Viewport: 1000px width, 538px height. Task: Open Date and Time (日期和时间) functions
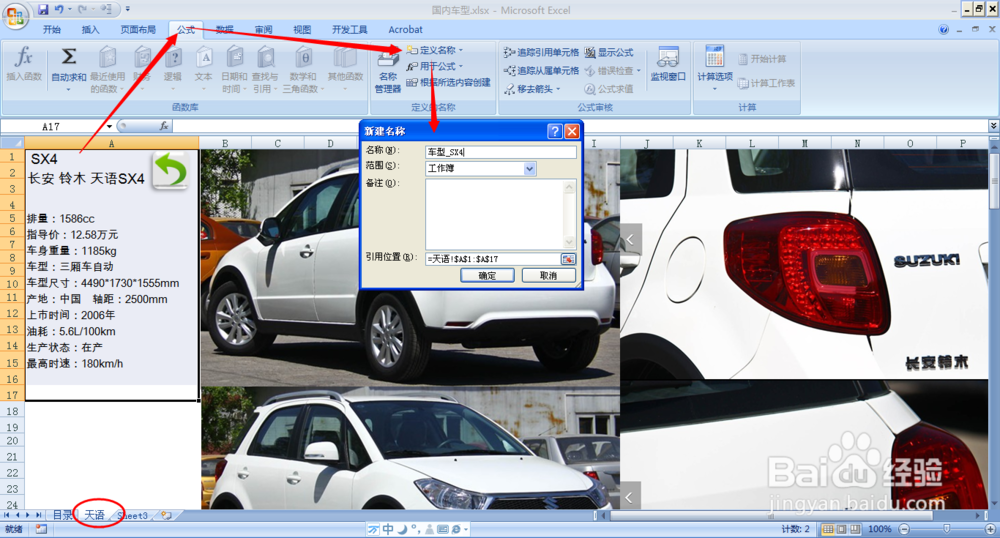(234, 69)
